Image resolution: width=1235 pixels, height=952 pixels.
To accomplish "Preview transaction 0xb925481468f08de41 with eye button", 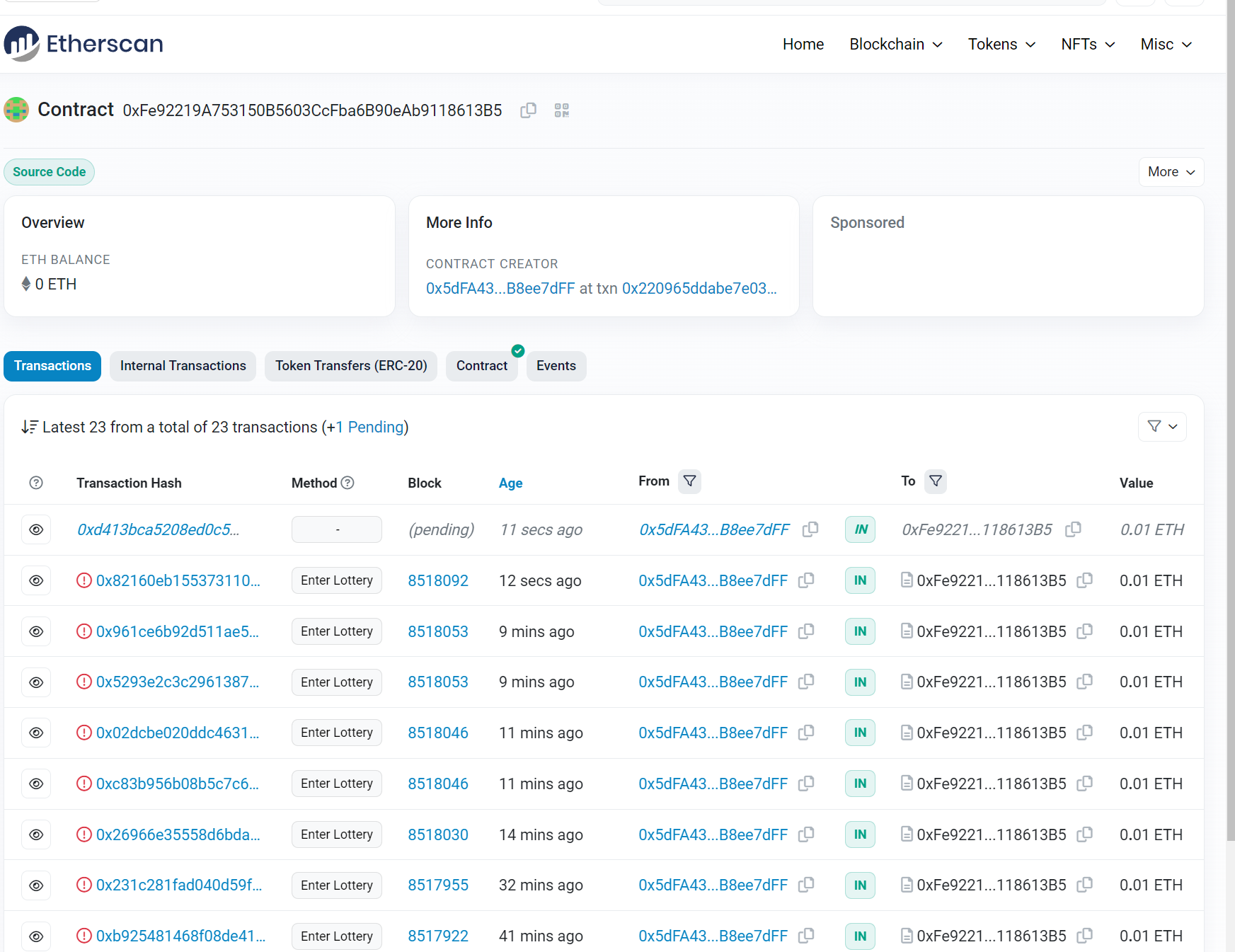I will click(36, 936).
